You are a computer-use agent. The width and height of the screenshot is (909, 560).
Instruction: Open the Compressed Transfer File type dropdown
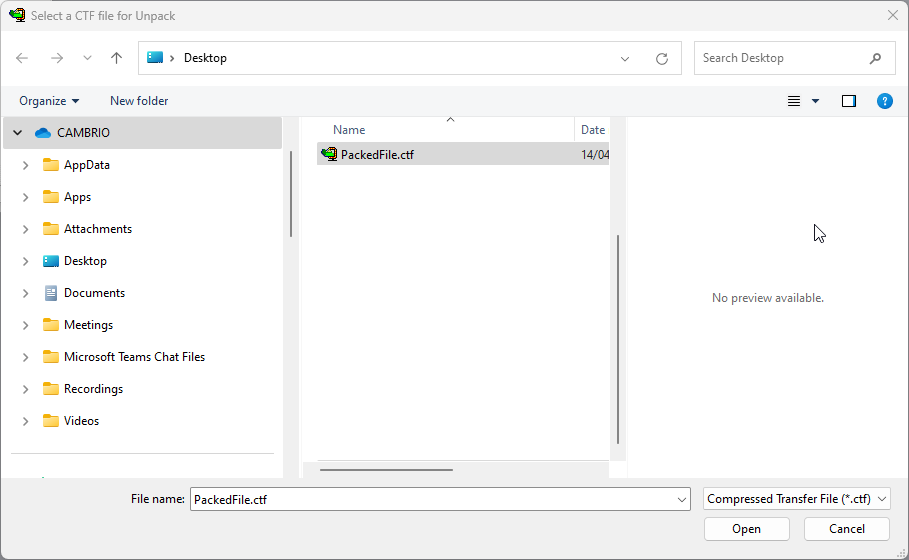[796, 499]
